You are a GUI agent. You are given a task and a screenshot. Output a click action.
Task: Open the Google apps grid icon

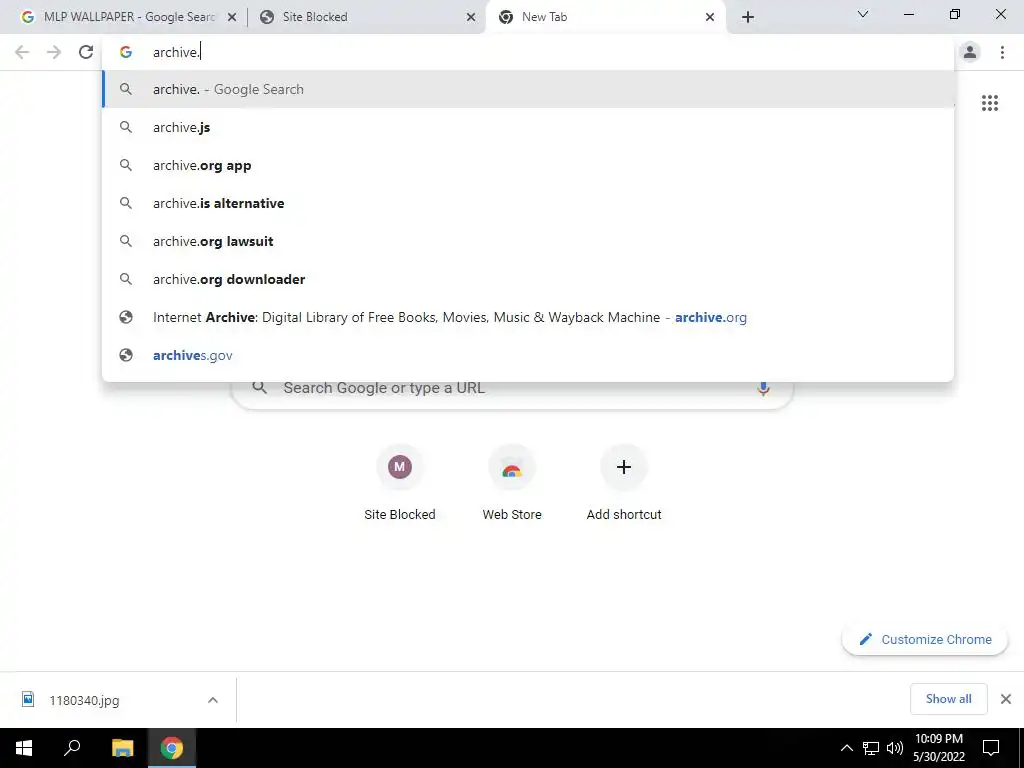[x=989, y=103]
